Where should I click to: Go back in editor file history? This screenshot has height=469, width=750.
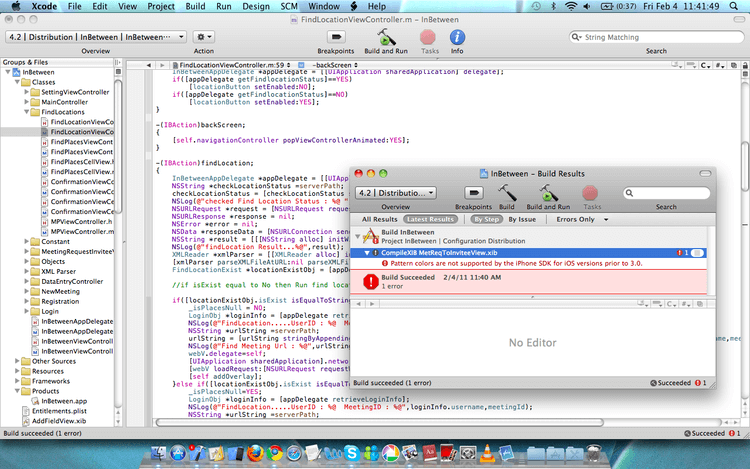(149, 65)
